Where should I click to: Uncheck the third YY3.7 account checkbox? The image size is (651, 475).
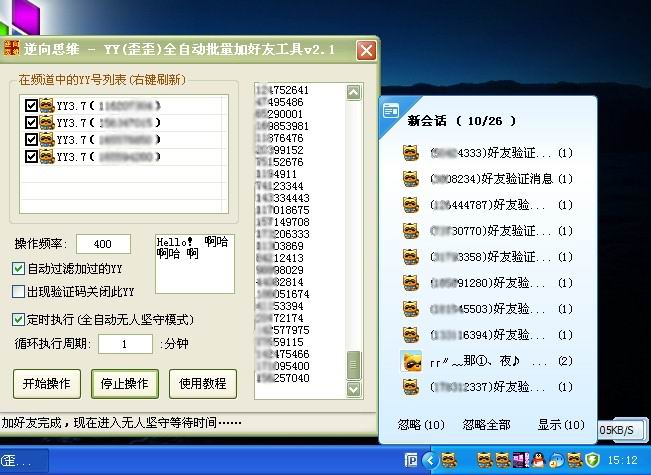31,140
